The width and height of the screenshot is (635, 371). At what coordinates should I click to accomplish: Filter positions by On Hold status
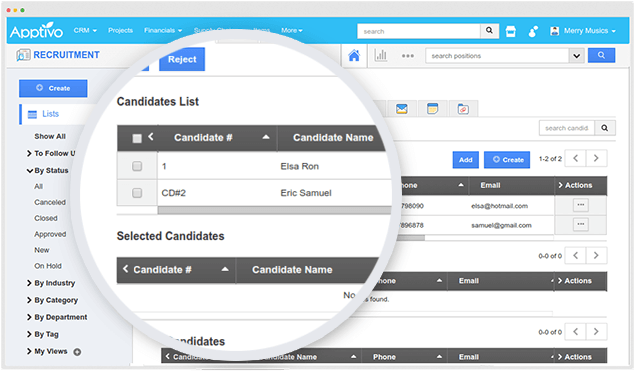(x=48, y=266)
